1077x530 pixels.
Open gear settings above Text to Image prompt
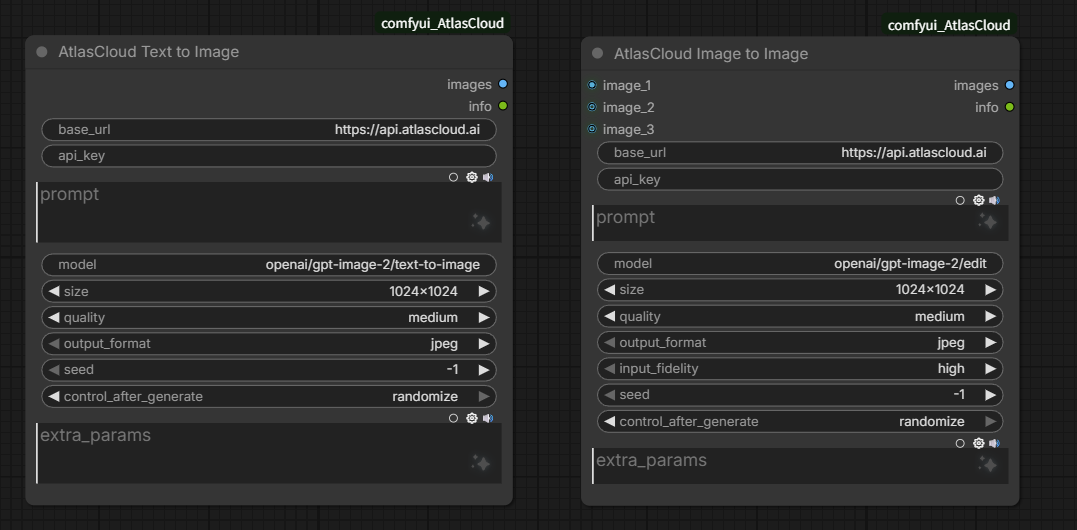tap(471, 177)
